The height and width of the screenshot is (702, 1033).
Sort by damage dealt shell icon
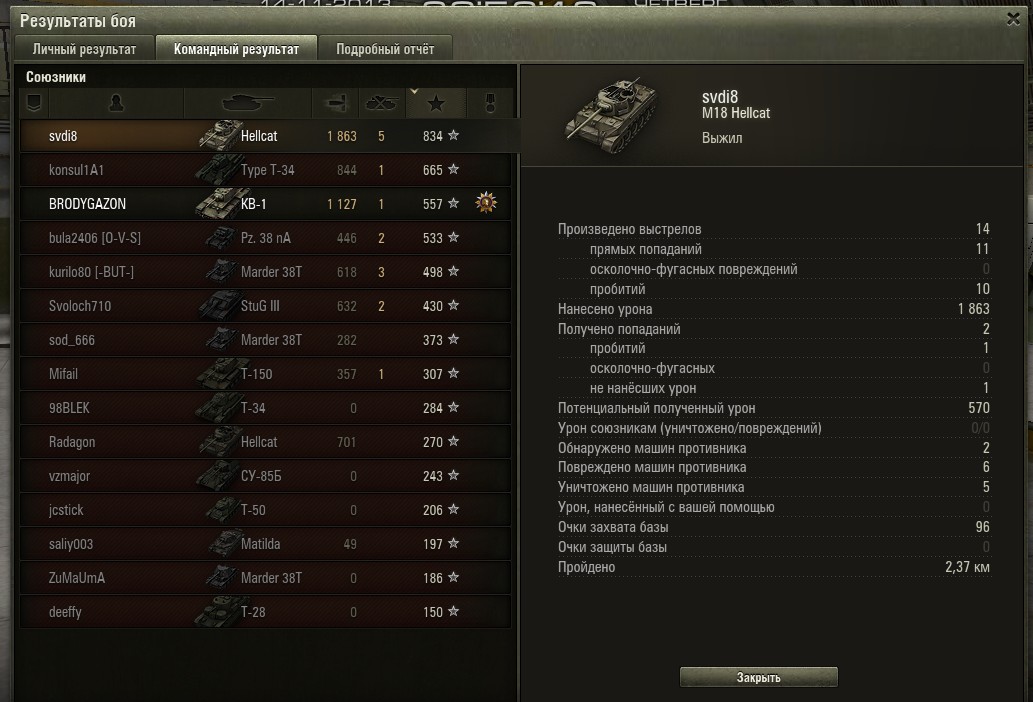(x=335, y=103)
